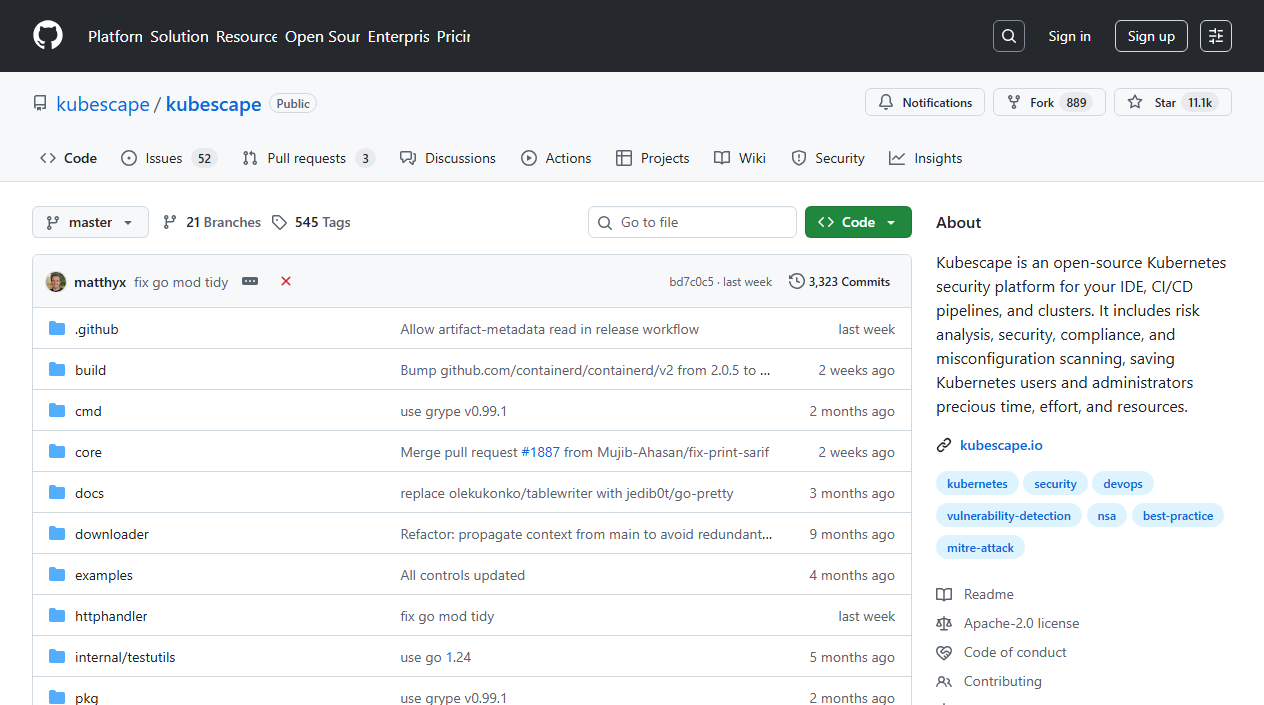
Task: Click matthyx avatar image
Action: pyautogui.click(x=56, y=282)
